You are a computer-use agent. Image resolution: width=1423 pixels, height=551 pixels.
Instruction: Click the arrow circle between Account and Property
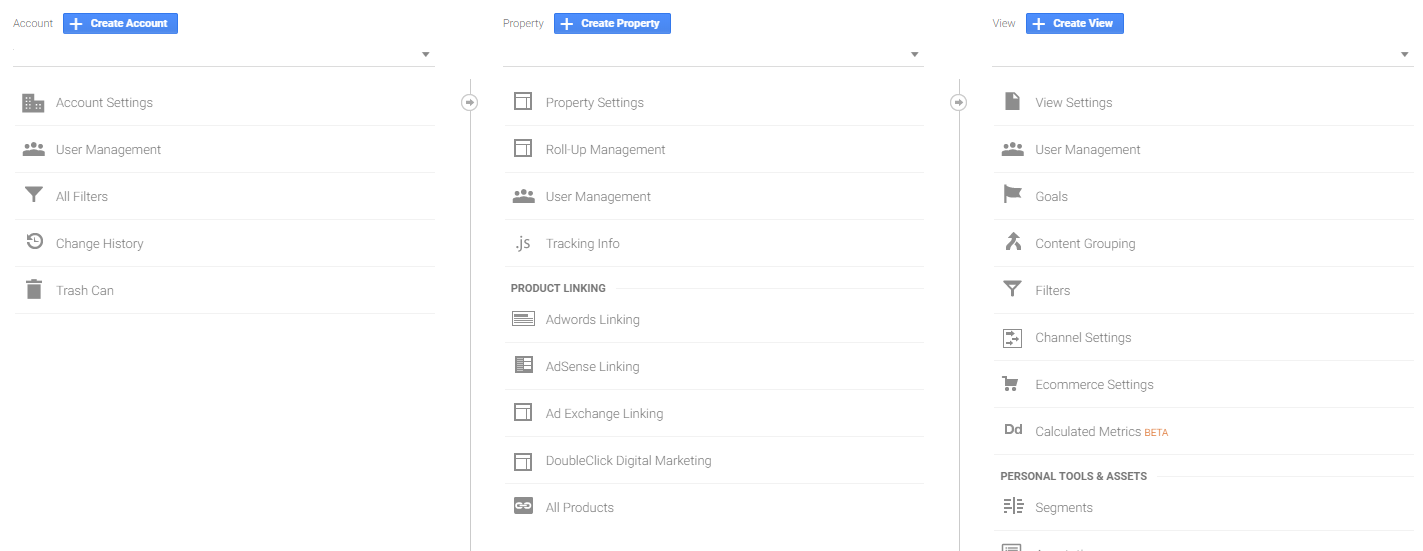tap(470, 102)
